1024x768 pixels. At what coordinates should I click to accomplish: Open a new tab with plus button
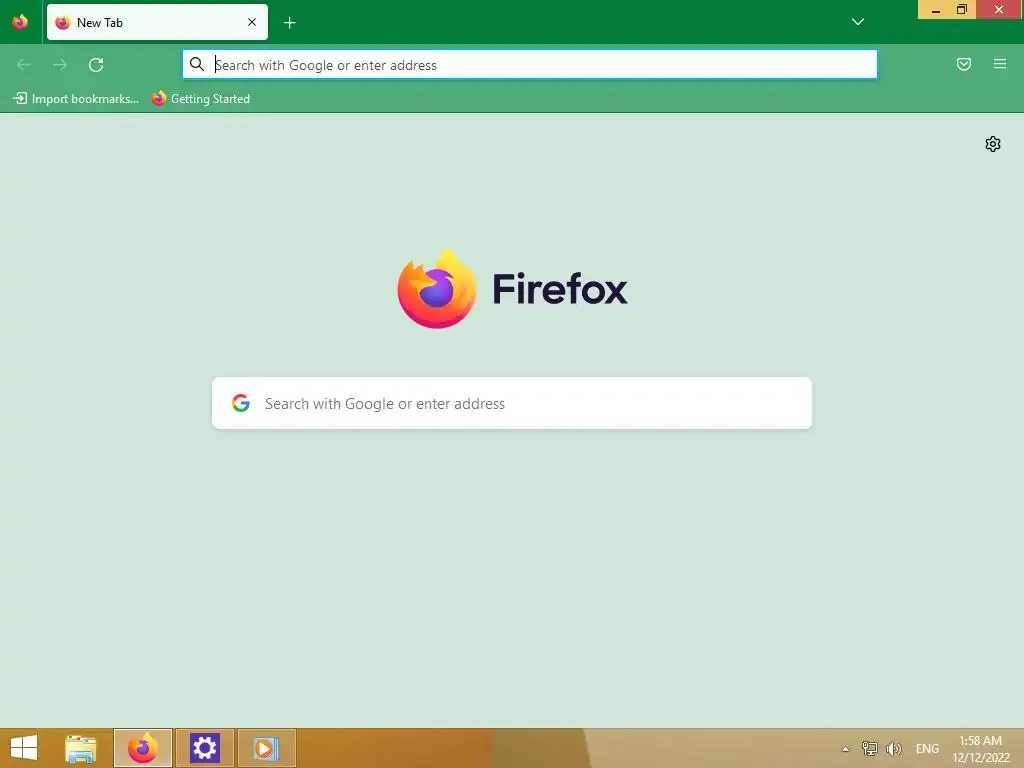coord(289,23)
